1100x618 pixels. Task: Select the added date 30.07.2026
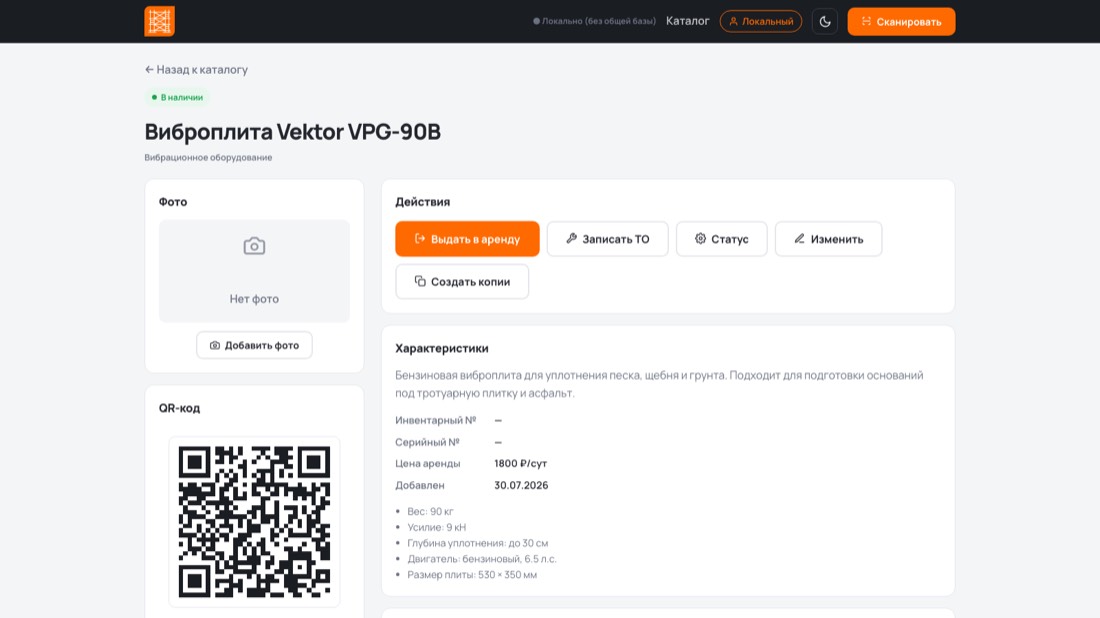[x=521, y=485]
